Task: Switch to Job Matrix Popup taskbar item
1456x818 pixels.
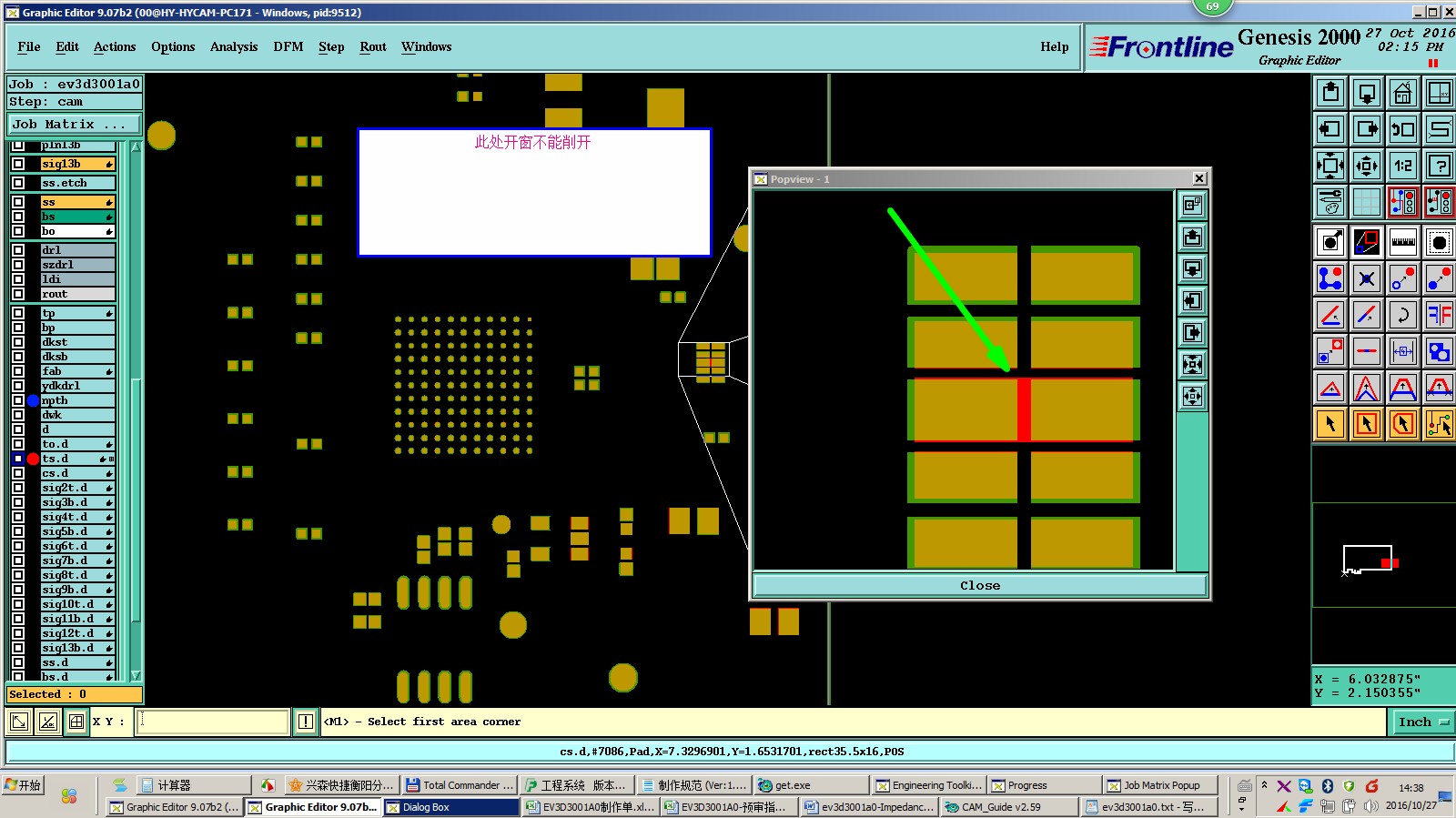Action: tap(1160, 785)
